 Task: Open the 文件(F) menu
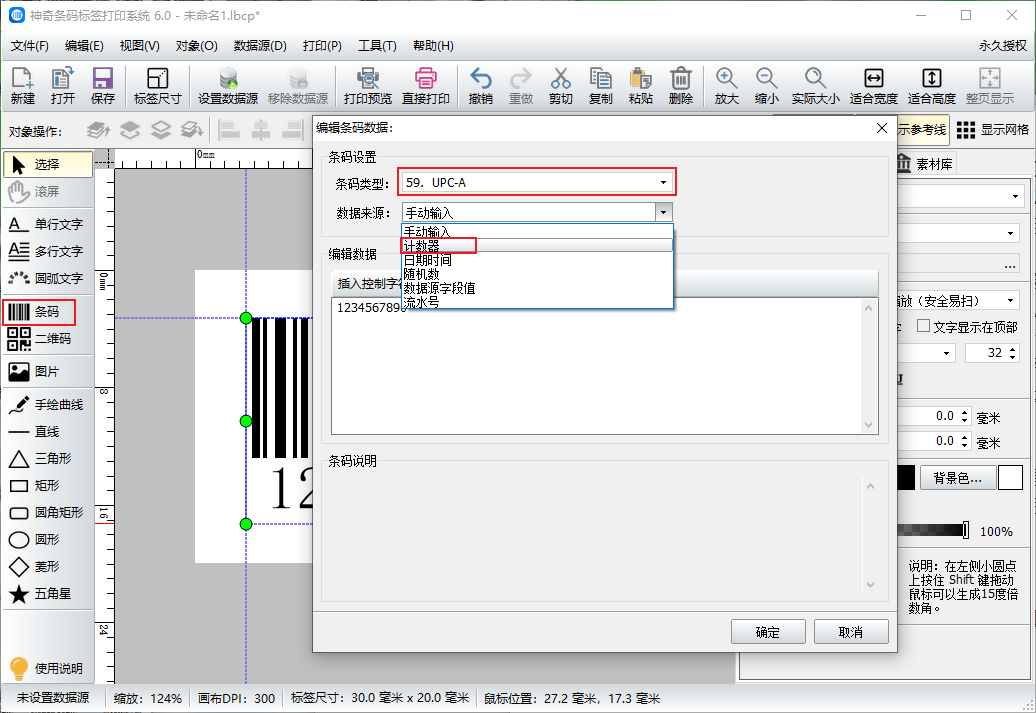tap(30, 46)
